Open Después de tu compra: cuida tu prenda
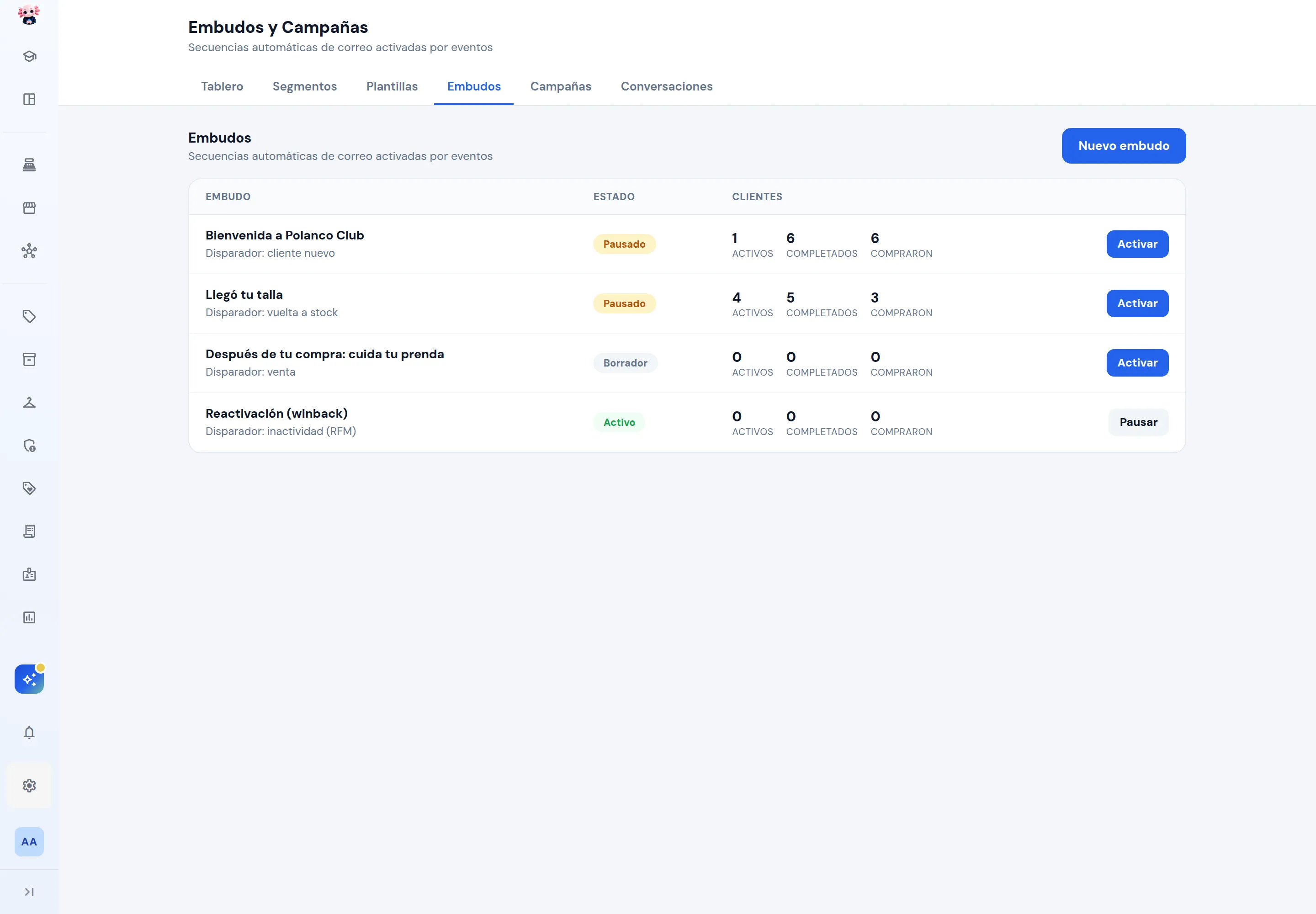The width and height of the screenshot is (1316, 914). point(325,355)
